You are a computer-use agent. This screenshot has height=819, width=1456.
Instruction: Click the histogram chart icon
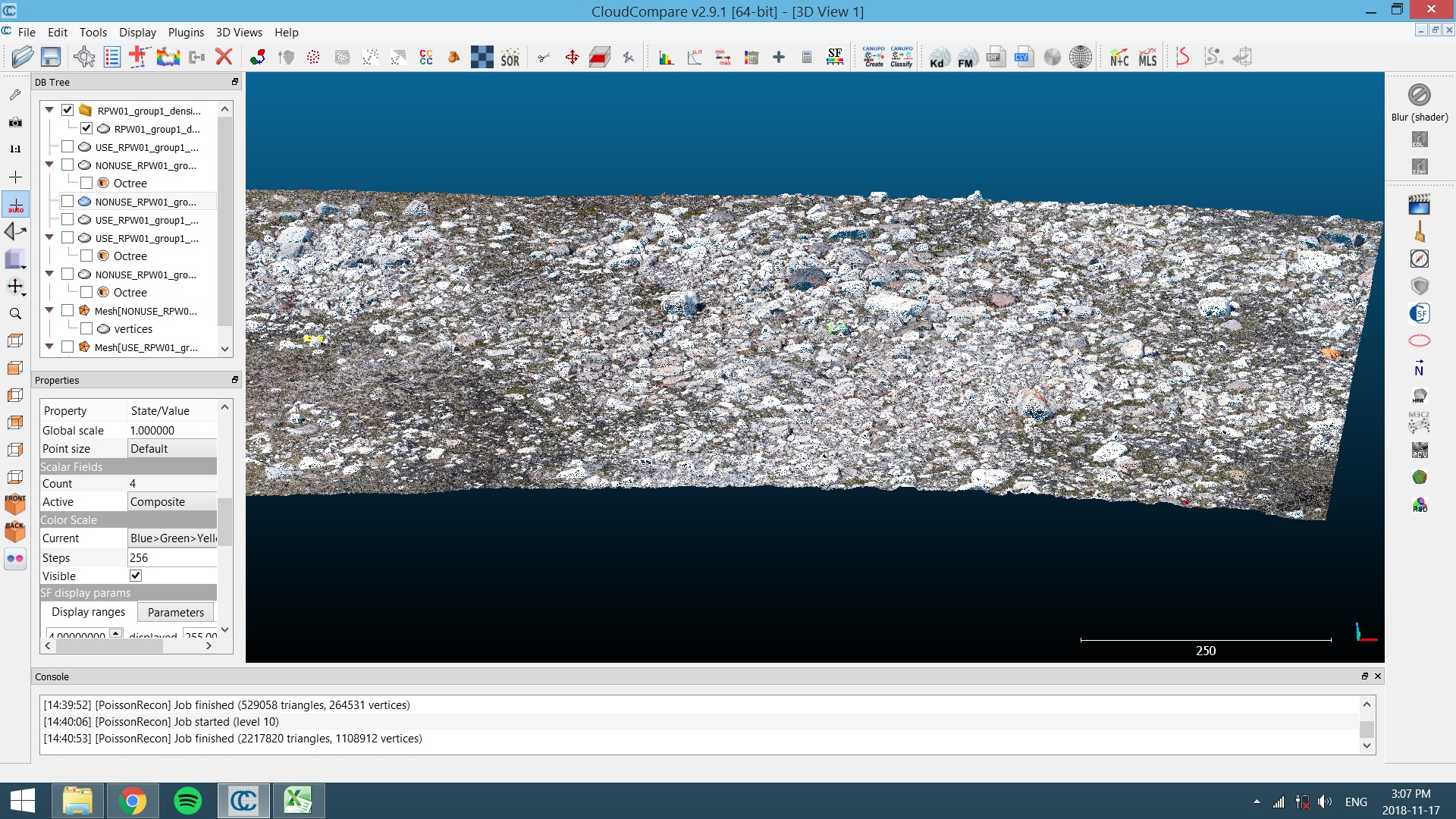(x=667, y=58)
